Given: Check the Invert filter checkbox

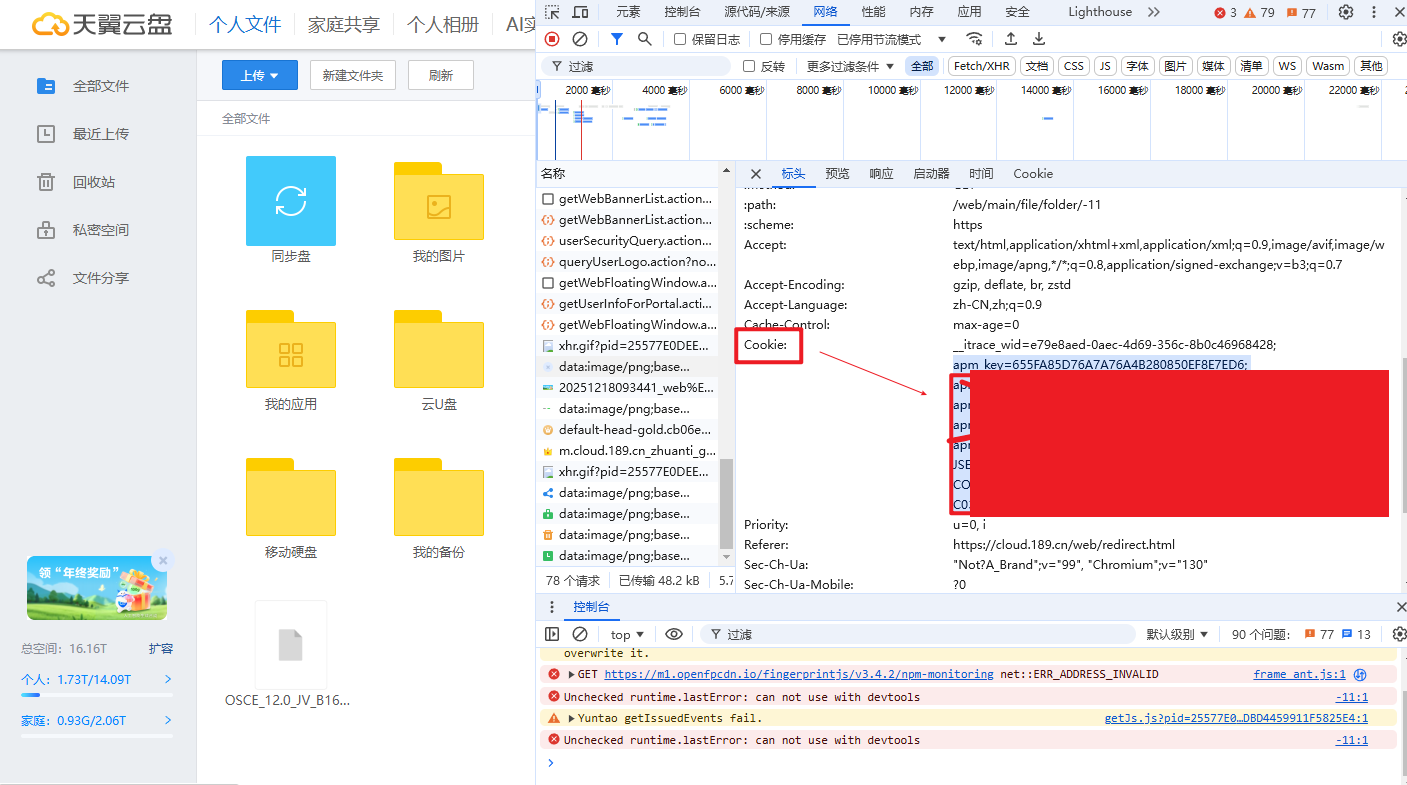Looking at the screenshot, I should pos(749,66).
